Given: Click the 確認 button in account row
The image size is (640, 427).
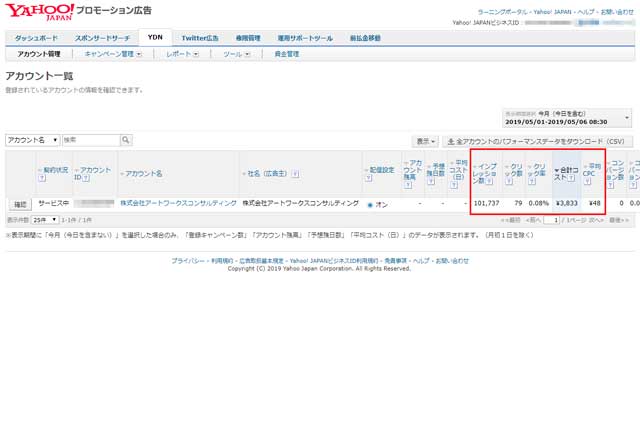Looking at the screenshot, I should point(20,204).
